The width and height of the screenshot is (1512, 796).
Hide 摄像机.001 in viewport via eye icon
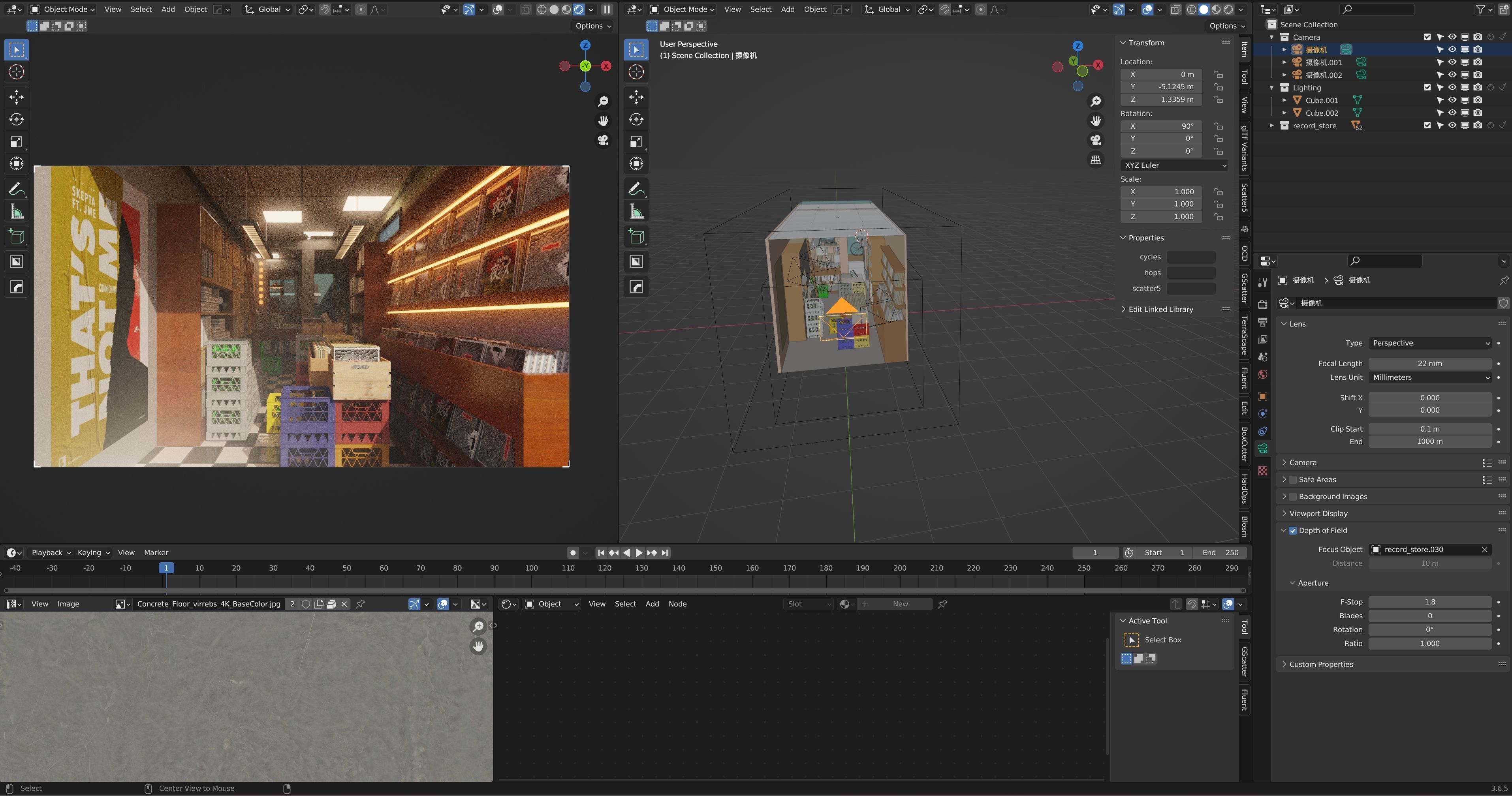[x=1452, y=62]
